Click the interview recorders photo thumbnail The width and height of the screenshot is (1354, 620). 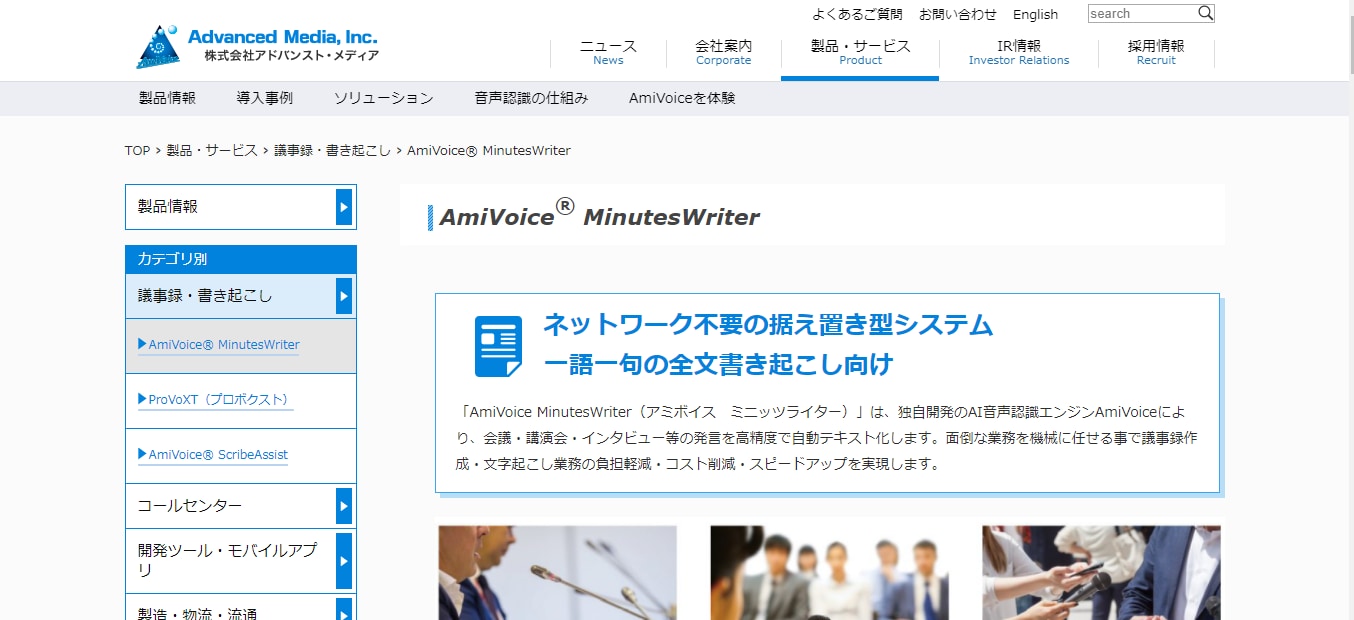click(x=1101, y=573)
